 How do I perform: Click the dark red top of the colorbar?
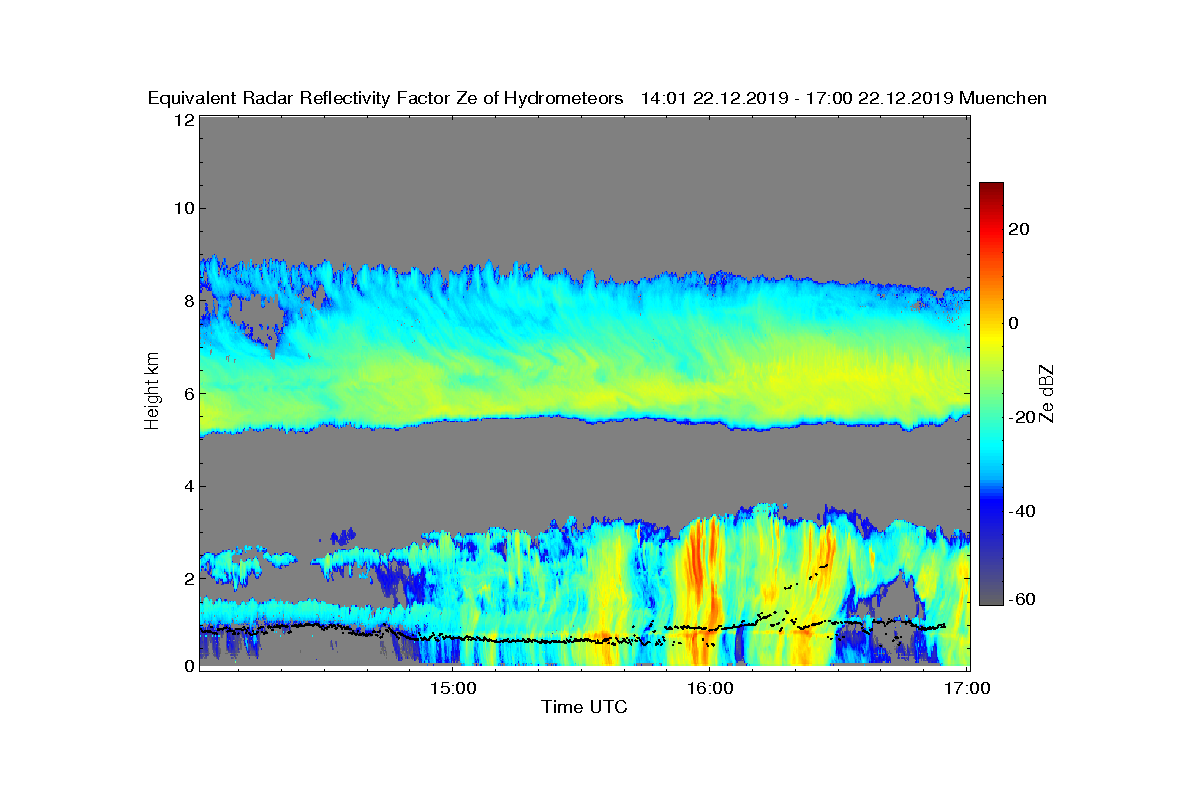[990, 190]
